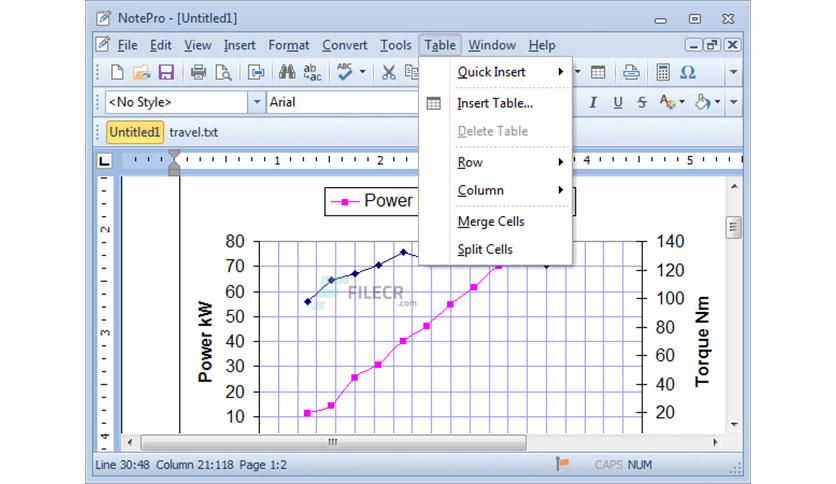Run ABC spell check
The height and width of the screenshot is (484, 836).
click(345, 72)
